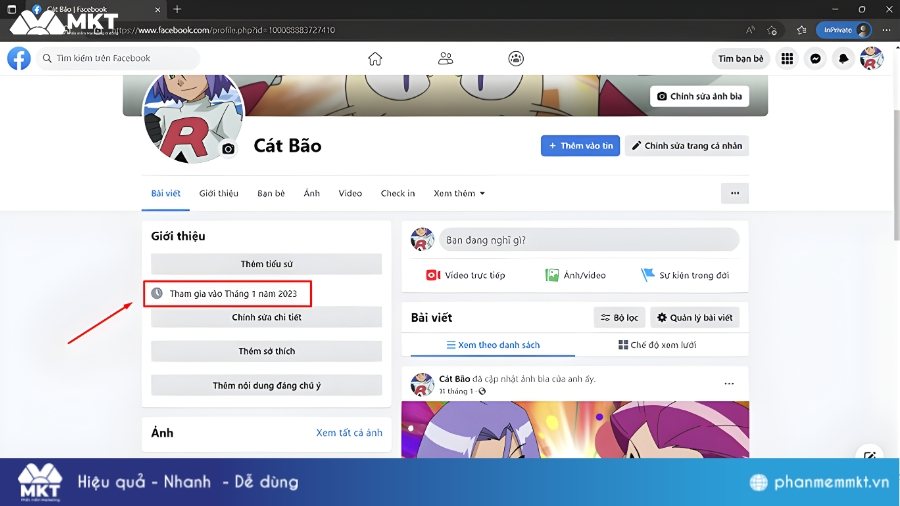The height and width of the screenshot is (506, 900).
Task: Select Chế độ xem lưới view
Action: [x=657, y=345]
